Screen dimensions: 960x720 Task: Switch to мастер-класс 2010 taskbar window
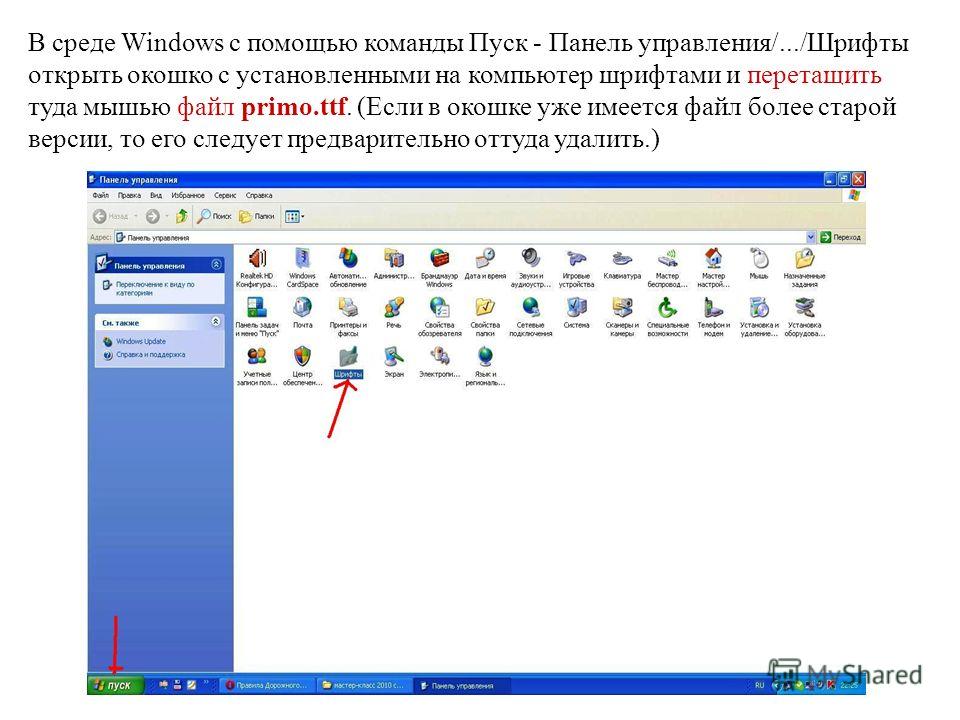tap(364, 685)
